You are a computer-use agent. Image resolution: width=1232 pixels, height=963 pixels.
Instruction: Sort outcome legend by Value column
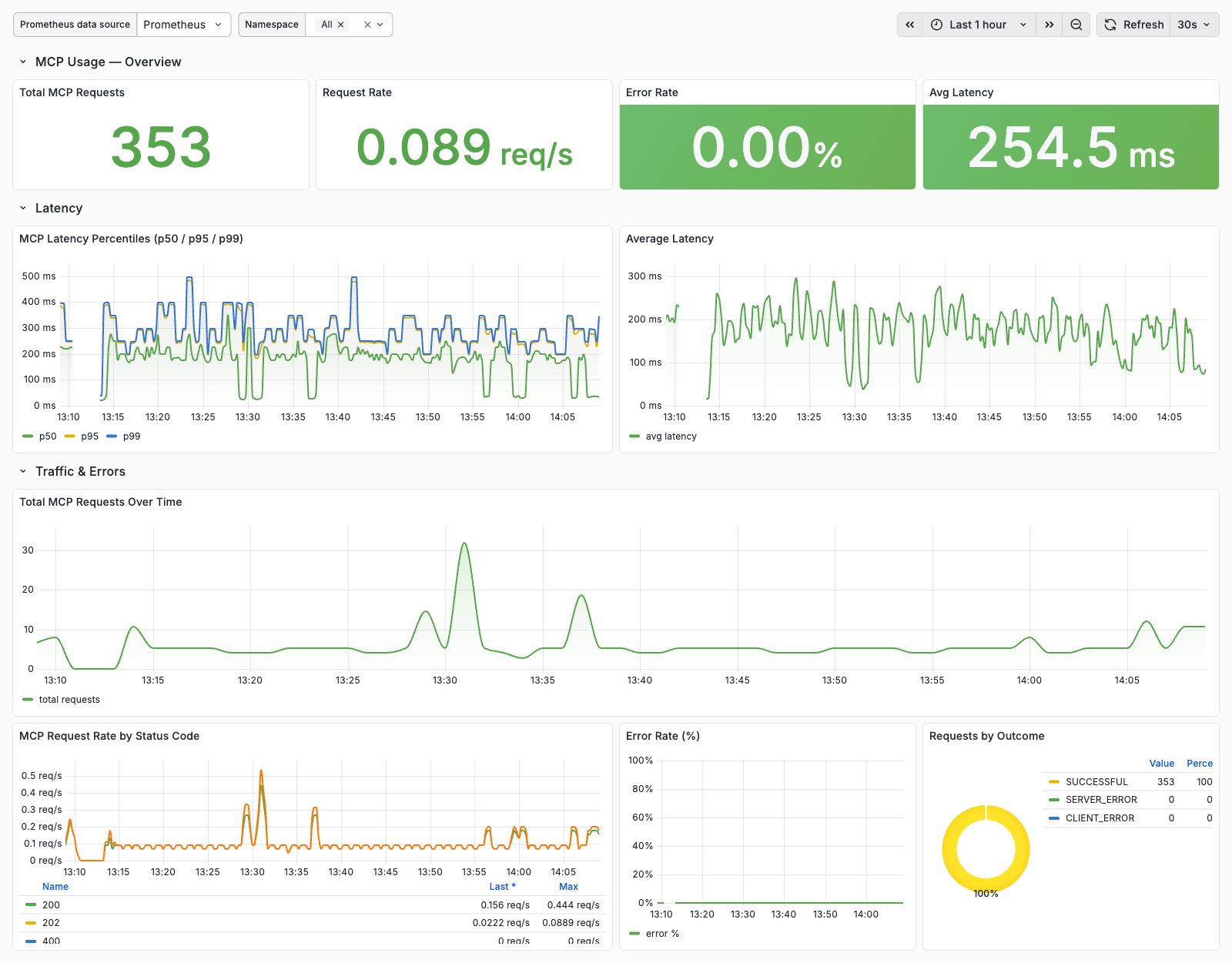coord(1162,764)
